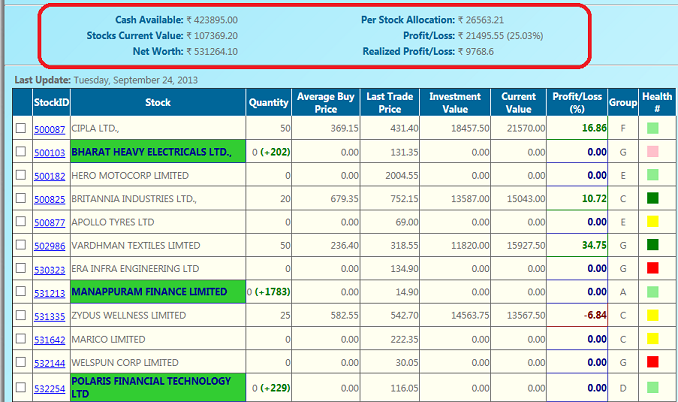The width and height of the screenshot is (678, 402).
Task: Select Zydus Wellness row checkbox
Action: [21, 315]
